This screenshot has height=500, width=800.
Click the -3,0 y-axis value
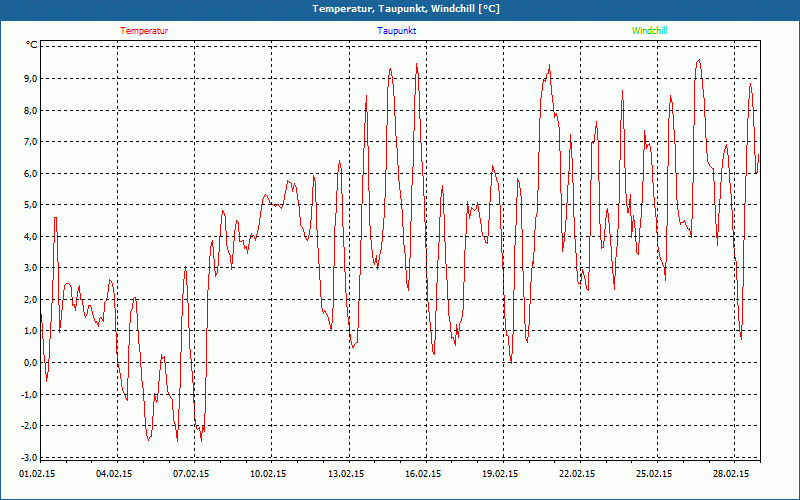point(29,457)
